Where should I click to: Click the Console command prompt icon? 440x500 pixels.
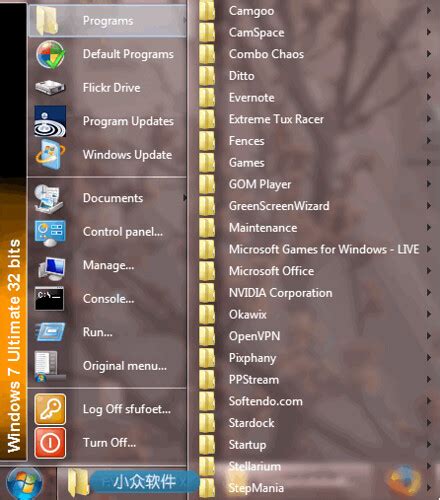[49, 299]
